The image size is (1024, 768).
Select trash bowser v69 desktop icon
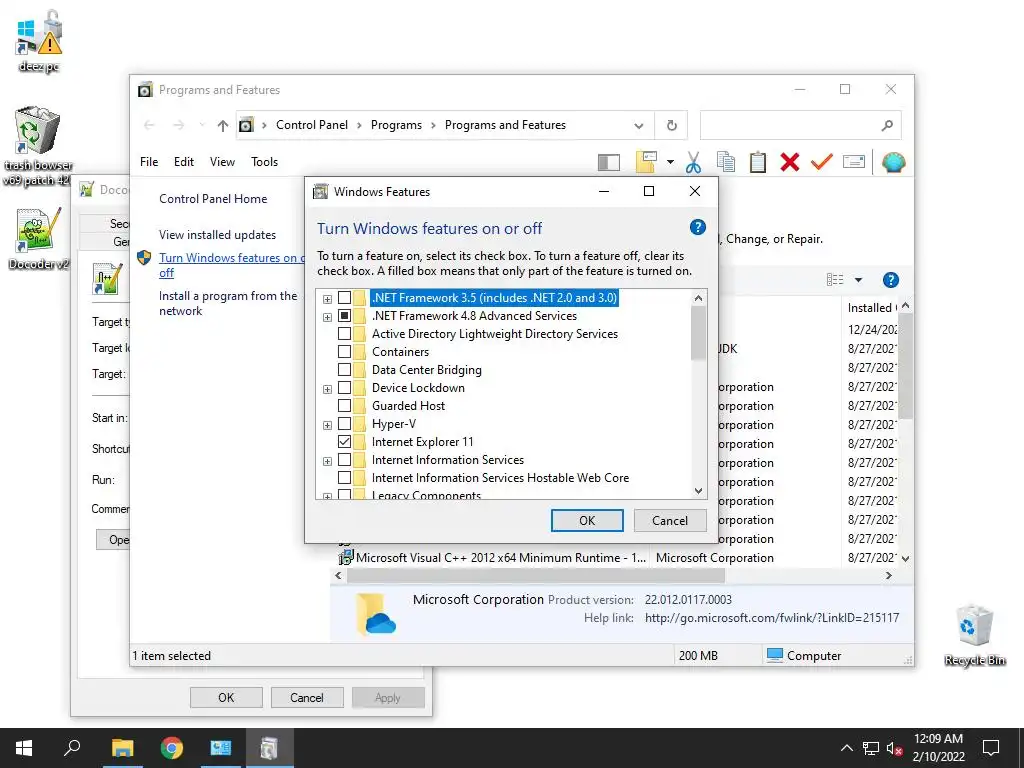pyautogui.click(x=37, y=146)
